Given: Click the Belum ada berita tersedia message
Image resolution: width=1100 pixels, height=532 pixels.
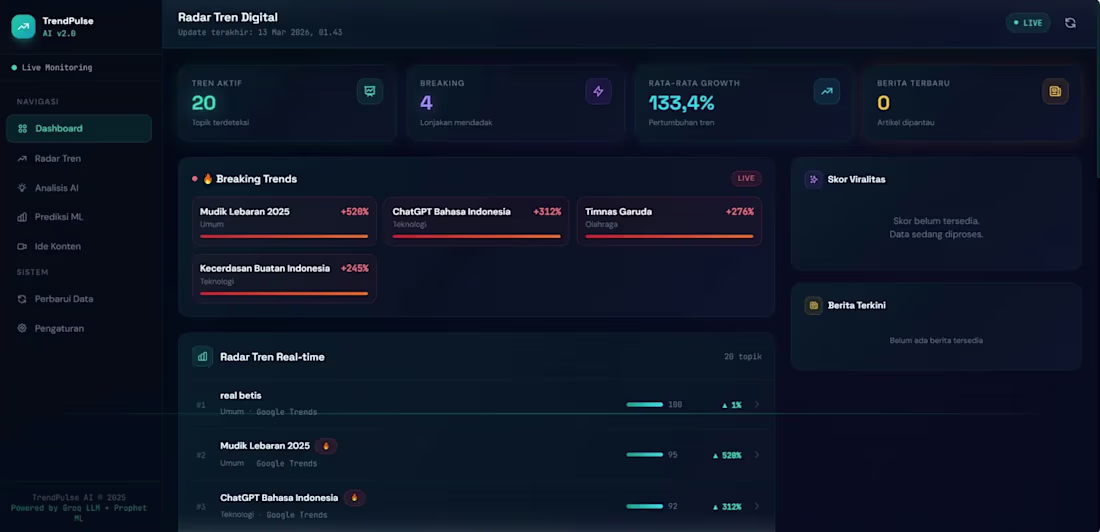Looking at the screenshot, I should click(x=936, y=340).
